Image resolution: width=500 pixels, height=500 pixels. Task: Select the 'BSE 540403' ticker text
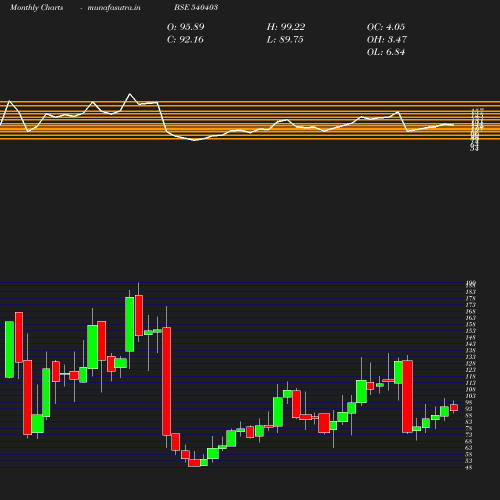pos(196,7)
